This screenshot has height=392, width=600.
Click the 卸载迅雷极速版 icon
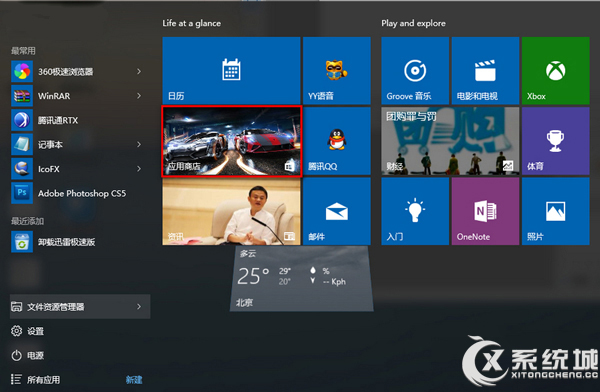tap(22, 242)
